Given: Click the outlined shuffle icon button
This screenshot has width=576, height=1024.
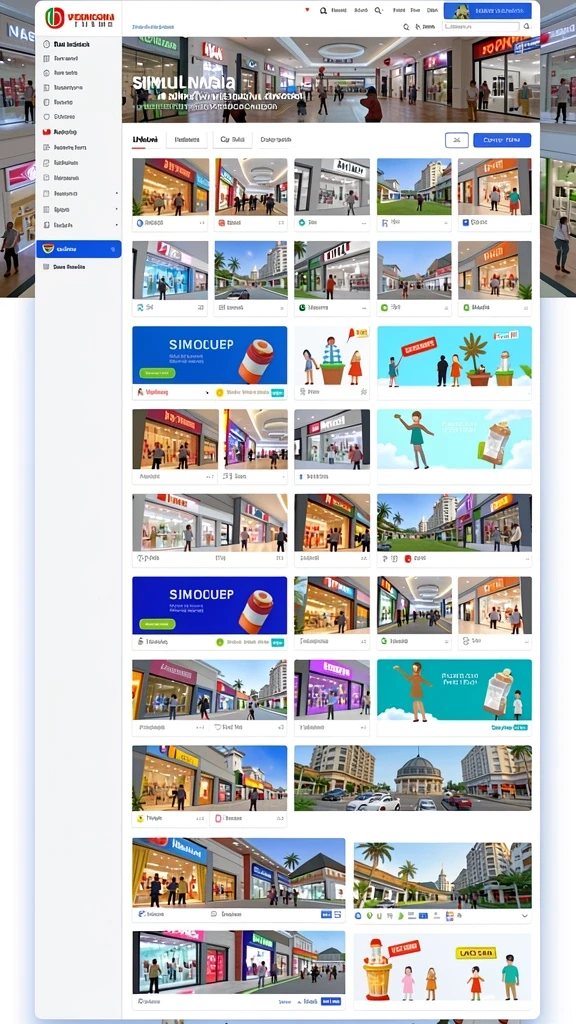Looking at the screenshot, I should click(x=456, y=140).
